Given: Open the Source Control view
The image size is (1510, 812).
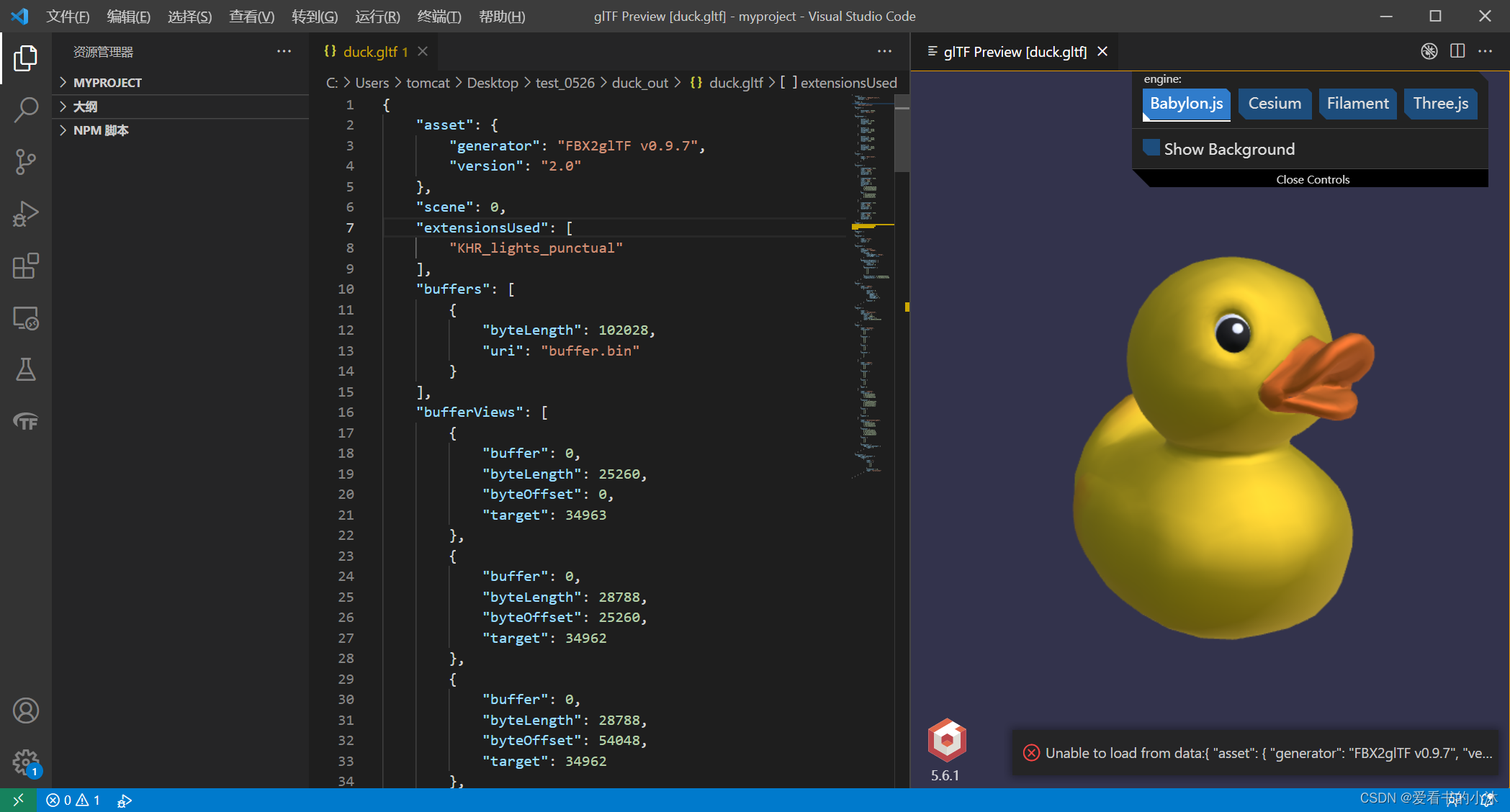Looking at the screenshot, I should coord(26,161).
